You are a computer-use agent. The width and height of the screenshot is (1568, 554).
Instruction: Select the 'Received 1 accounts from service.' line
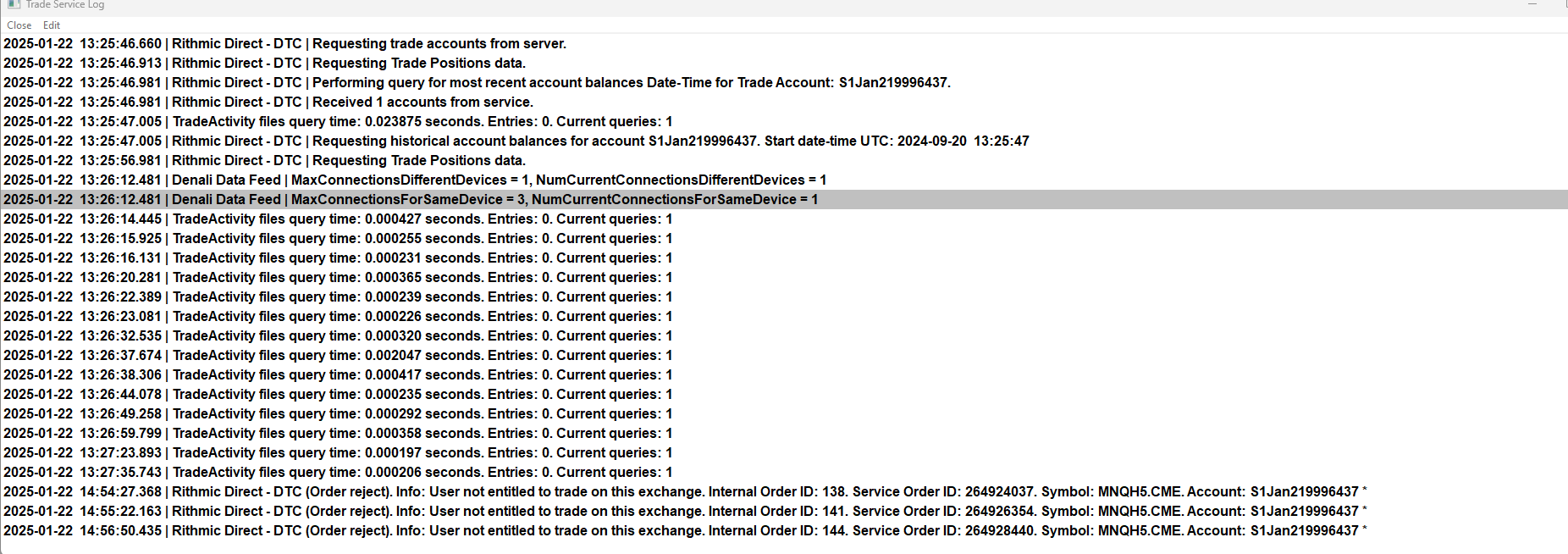click(784, 102)
